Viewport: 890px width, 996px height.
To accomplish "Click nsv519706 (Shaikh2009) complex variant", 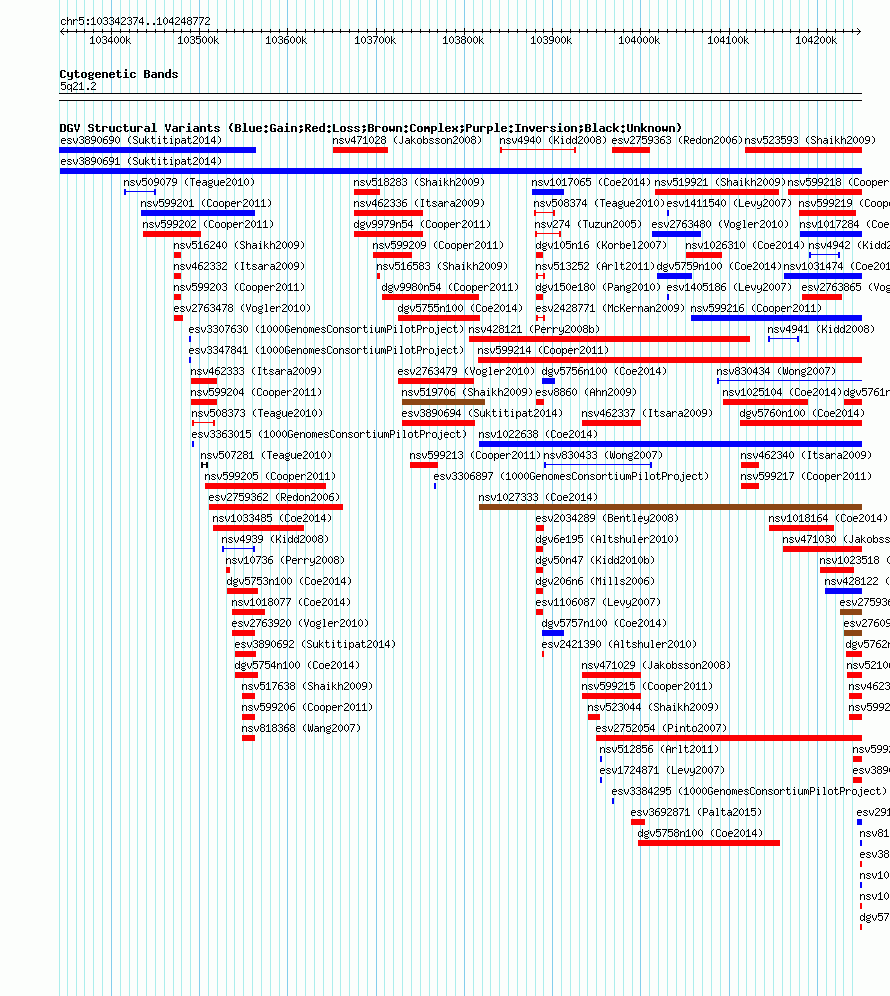I will tap(443, 402).
